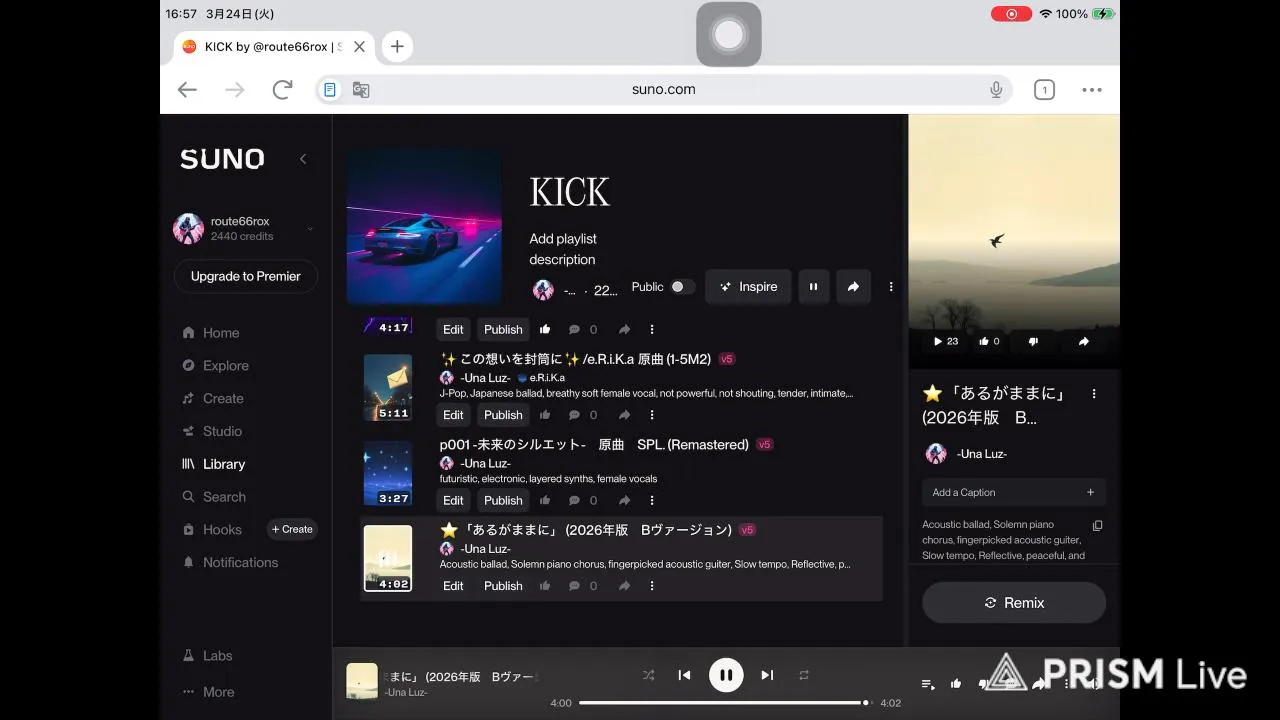
Task: Open more options for あるがままに row
Action: click(652, 586)
